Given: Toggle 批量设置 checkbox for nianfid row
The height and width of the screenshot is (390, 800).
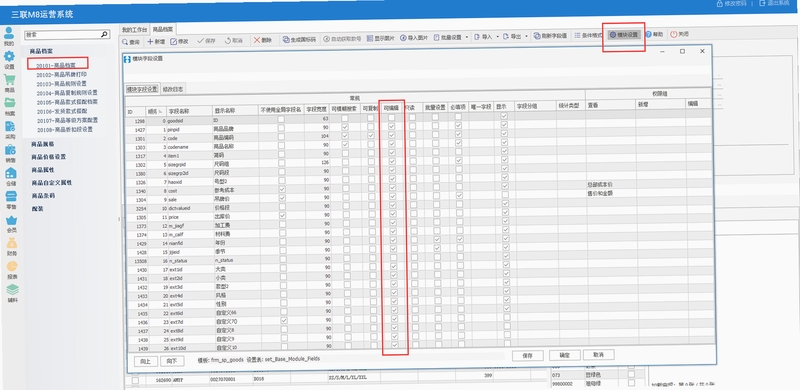Looking at the screenshot, I should pyautogui.click(x=437, y=239).
